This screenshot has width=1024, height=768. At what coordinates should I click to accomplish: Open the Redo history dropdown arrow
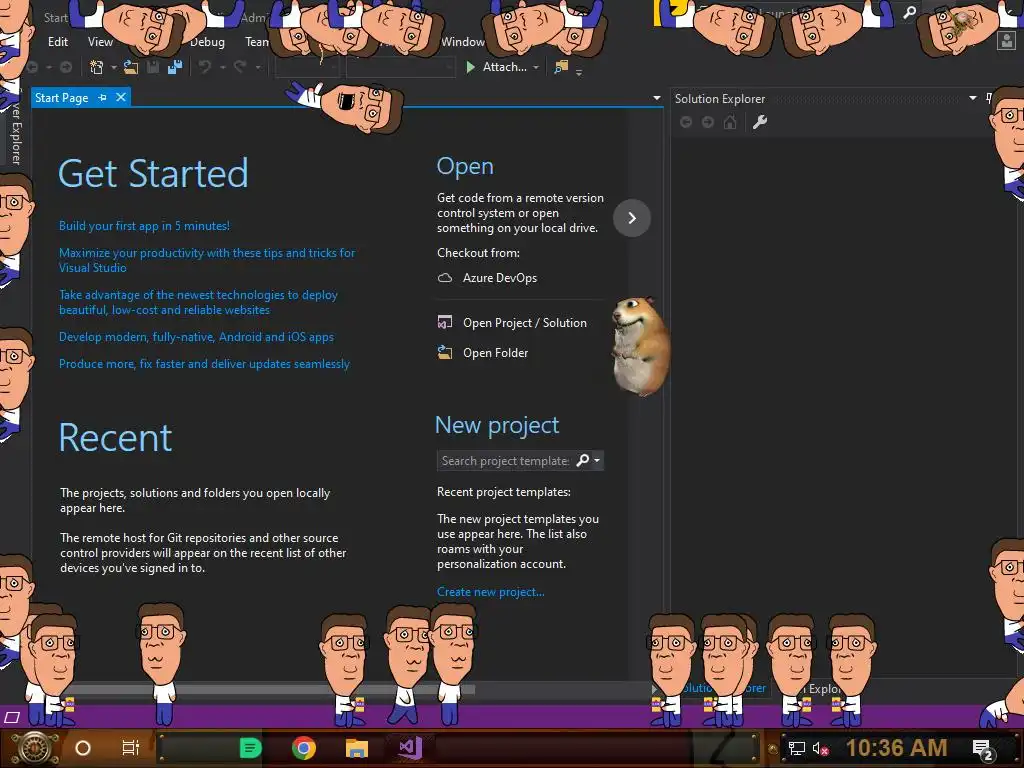point(257,67)
